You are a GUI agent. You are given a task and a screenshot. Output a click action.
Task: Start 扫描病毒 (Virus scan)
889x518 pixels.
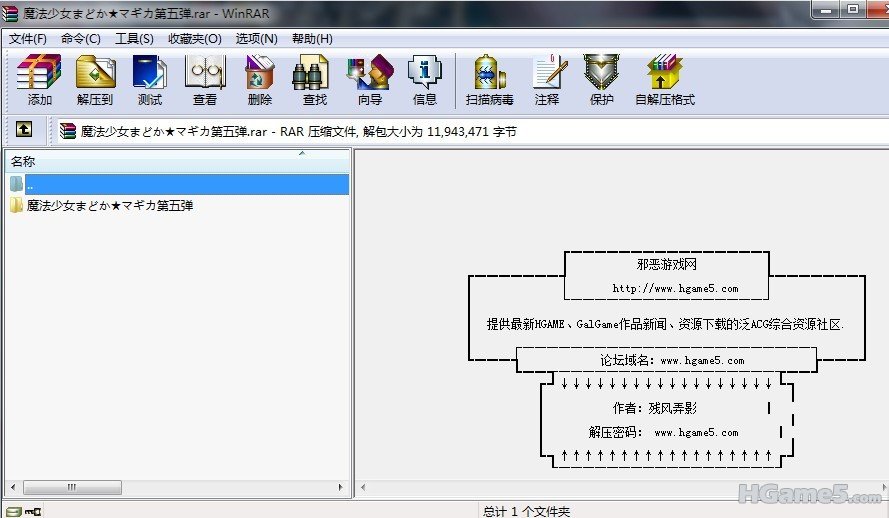tap(490, 79)
